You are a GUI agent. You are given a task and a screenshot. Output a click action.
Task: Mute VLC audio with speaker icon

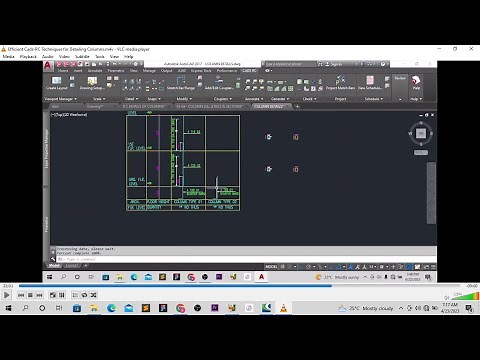pyautogui.click(x=447, y=297)
